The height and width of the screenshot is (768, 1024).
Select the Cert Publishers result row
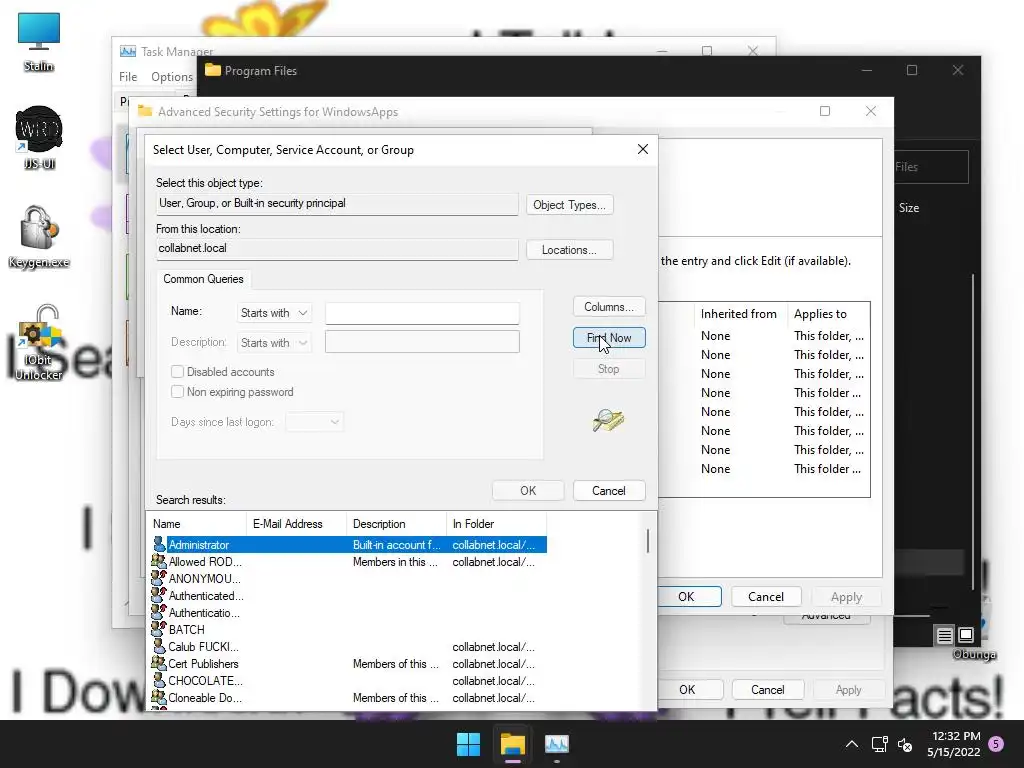click(347, 663)
